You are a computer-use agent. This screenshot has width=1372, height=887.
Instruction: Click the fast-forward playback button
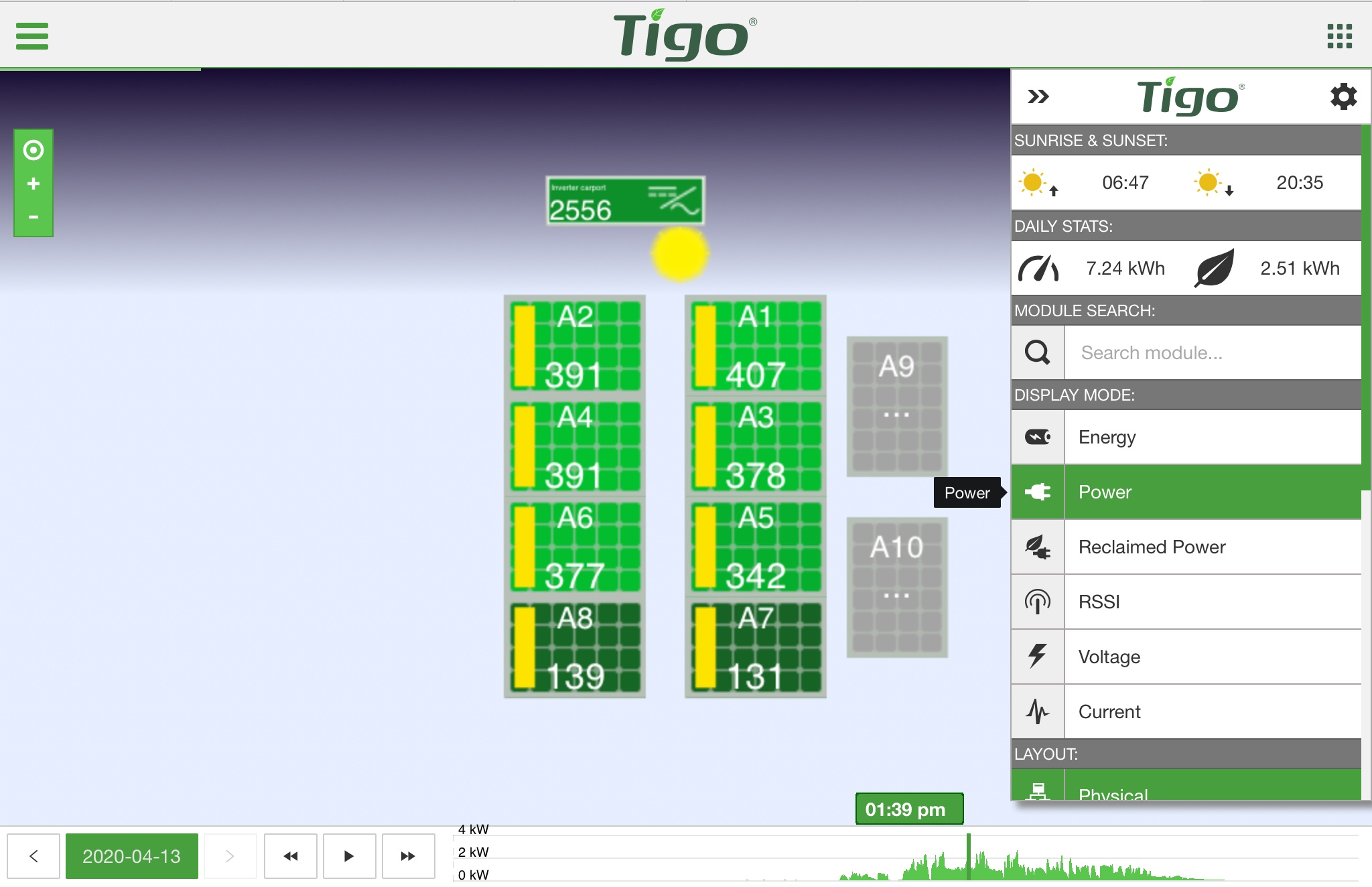408,856
